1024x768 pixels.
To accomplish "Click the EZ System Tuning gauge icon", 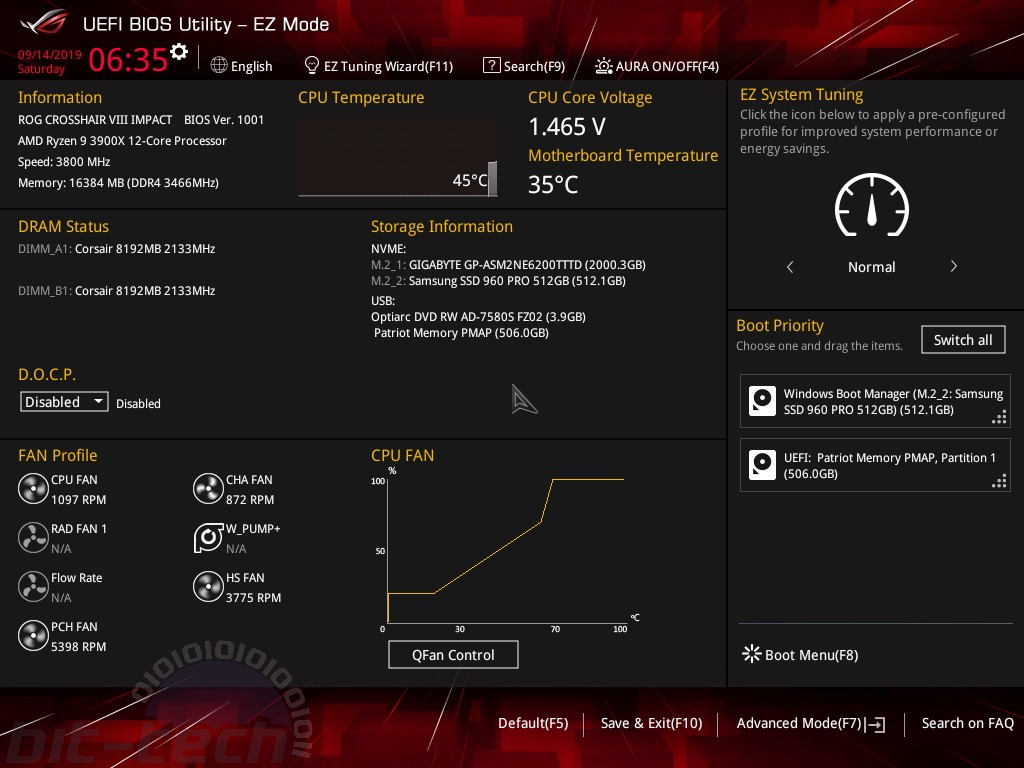I will 872,205.
